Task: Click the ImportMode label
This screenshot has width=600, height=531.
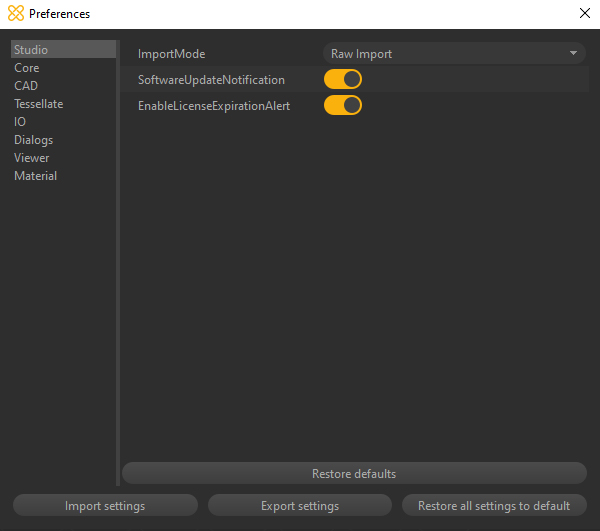Action: (x=171, y=54)
